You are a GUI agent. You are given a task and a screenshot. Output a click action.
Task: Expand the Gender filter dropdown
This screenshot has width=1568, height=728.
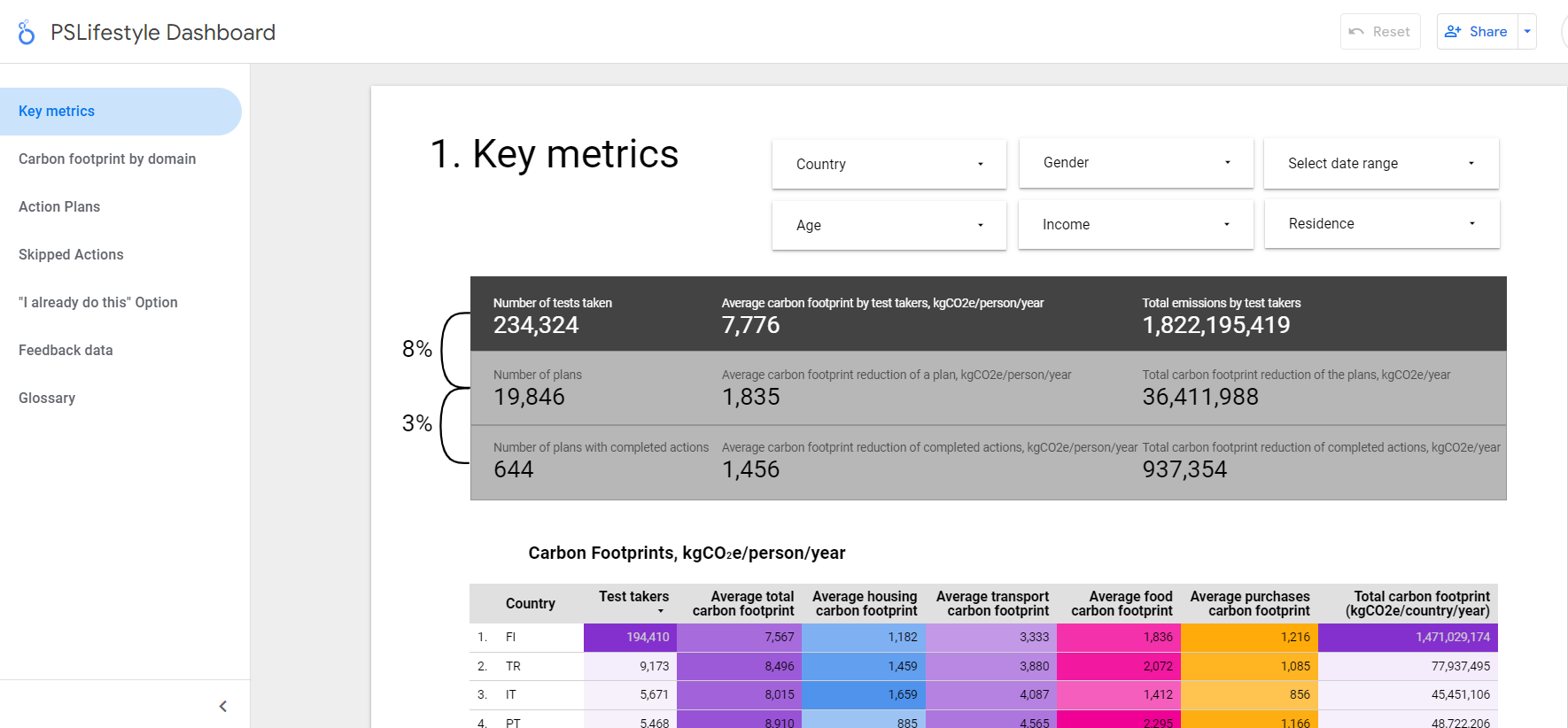coord(1136,163)
